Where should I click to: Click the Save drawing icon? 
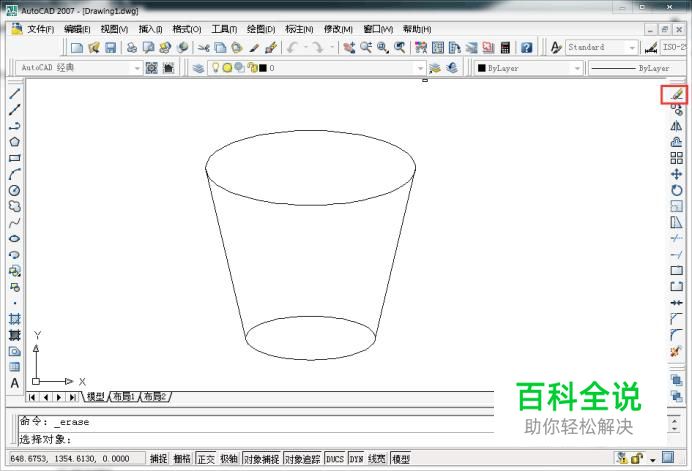[110, 48]
